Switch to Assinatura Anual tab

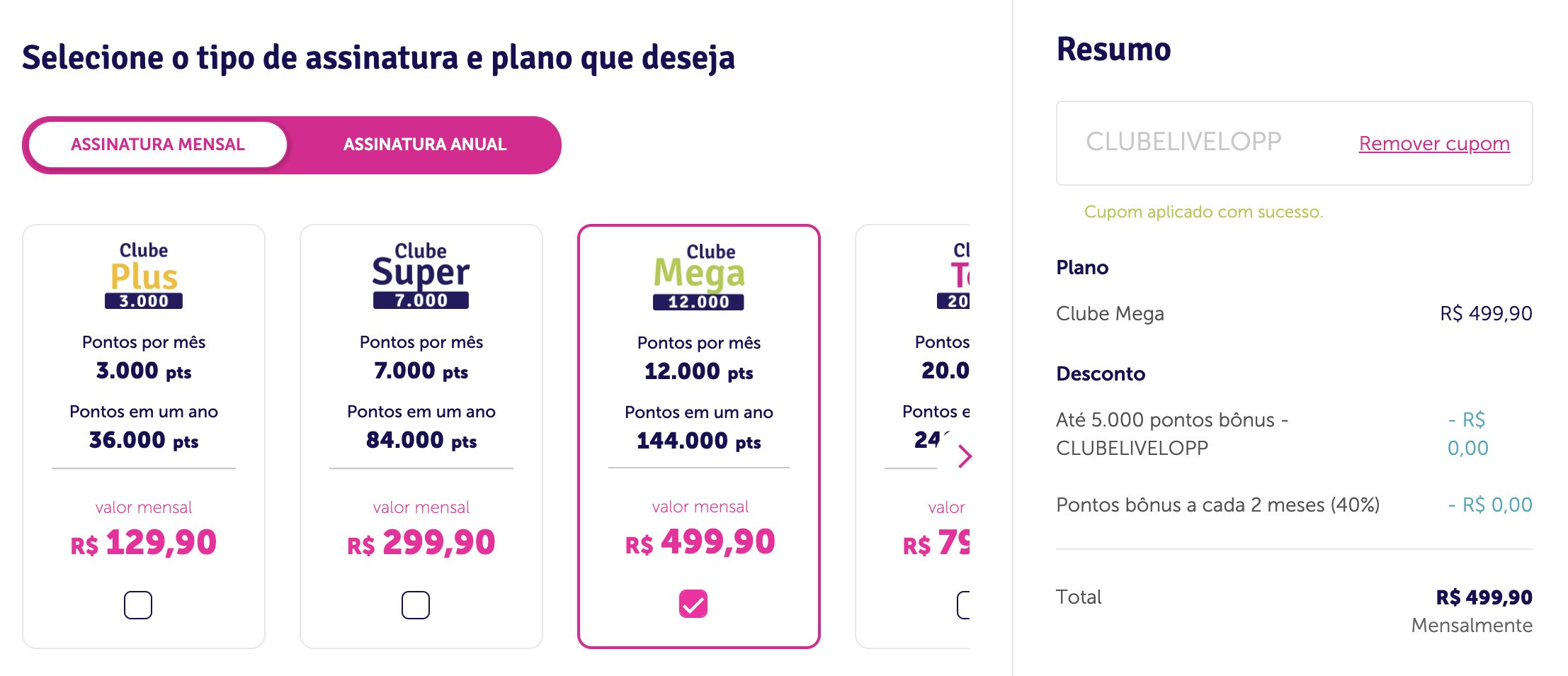(425, 145)
